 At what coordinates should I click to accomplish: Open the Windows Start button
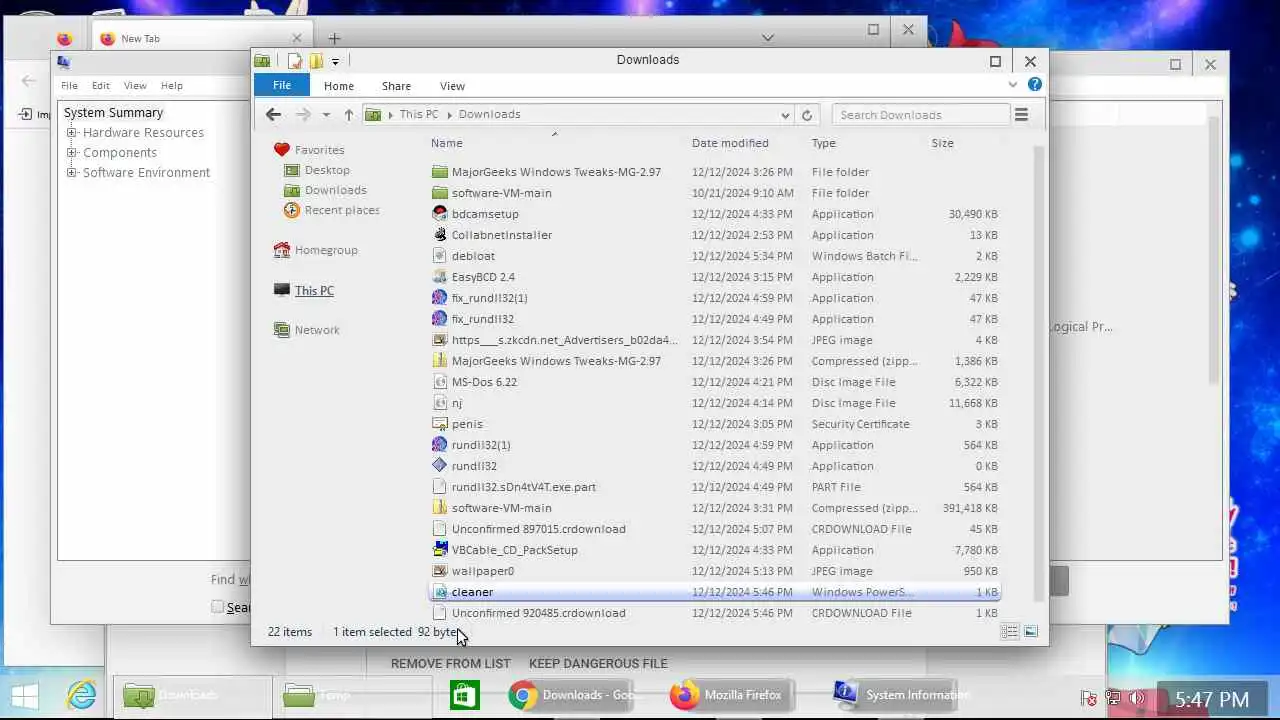pyautogui.click(x=25, y=695)
